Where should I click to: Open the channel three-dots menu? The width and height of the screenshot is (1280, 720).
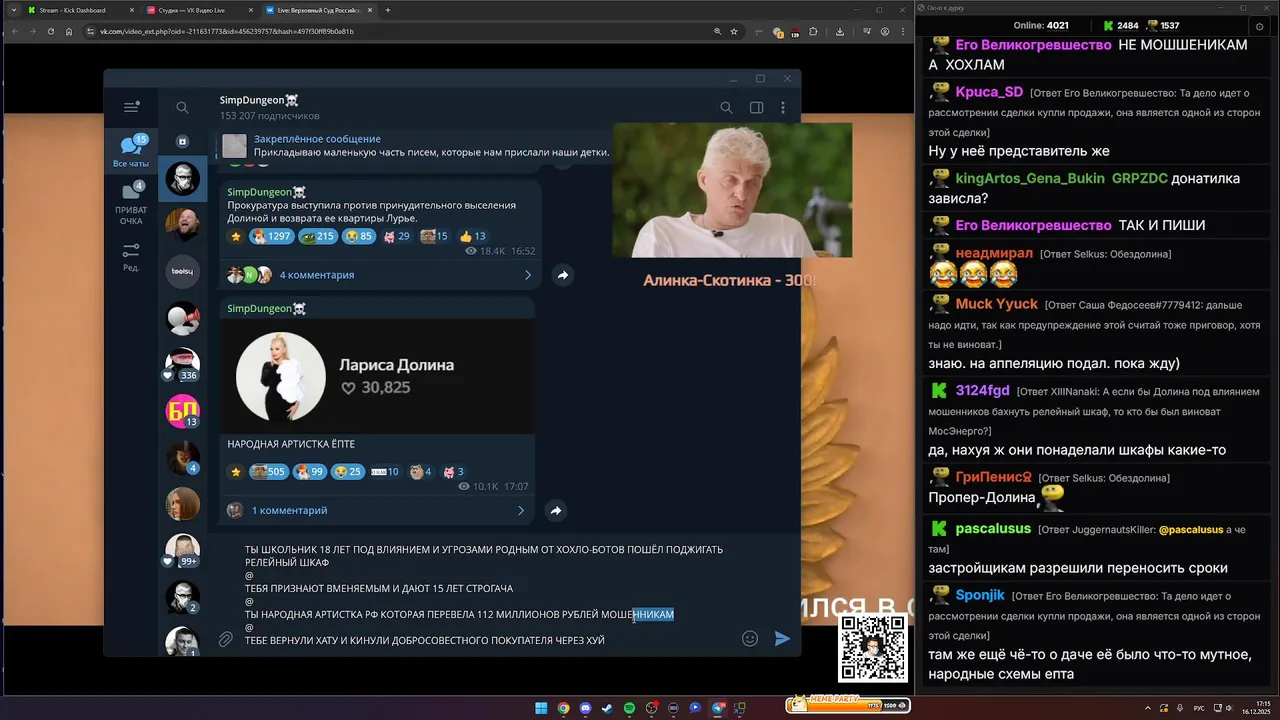783,107
